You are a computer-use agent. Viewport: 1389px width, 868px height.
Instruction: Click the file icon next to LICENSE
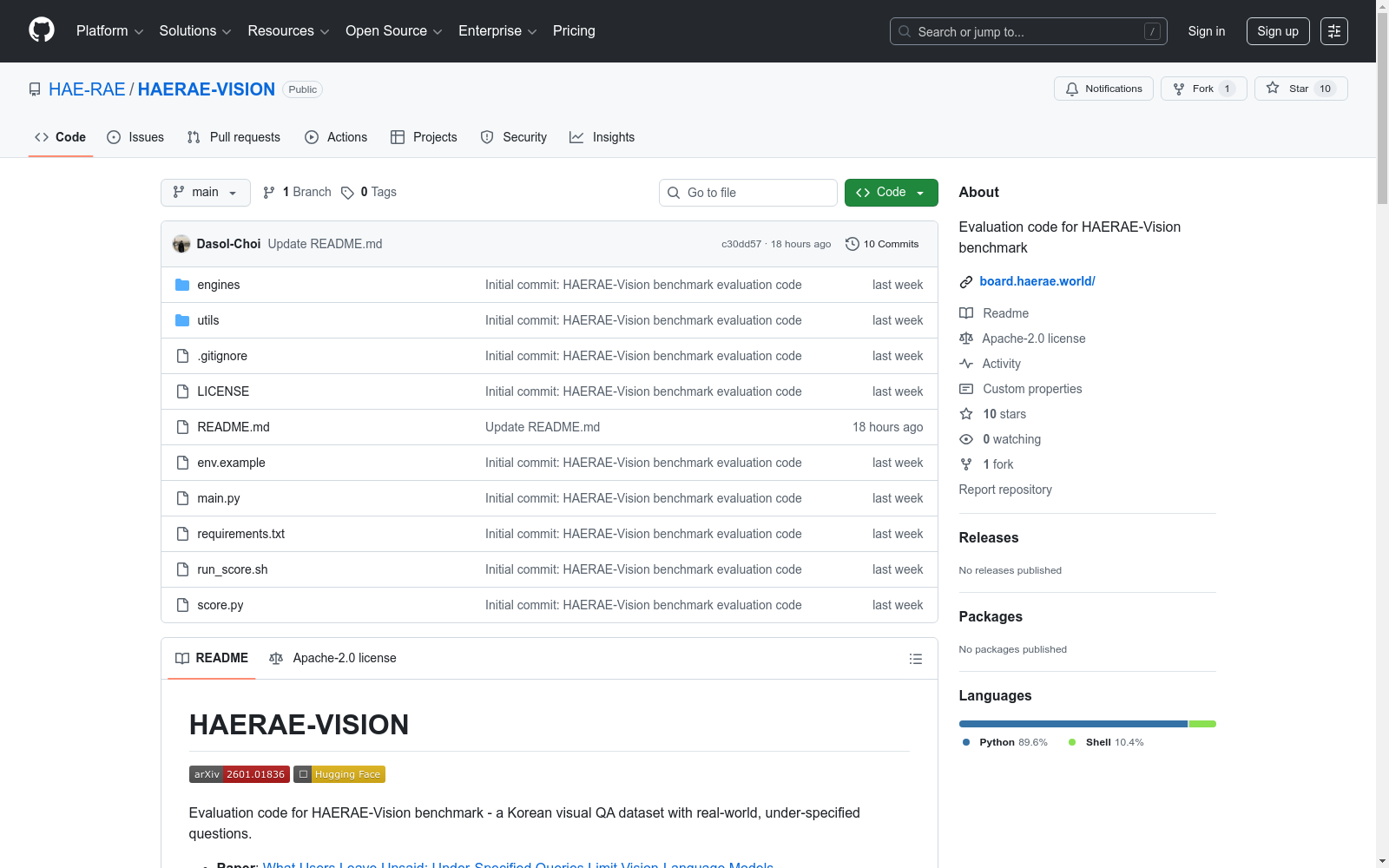[x=182, y=391]
